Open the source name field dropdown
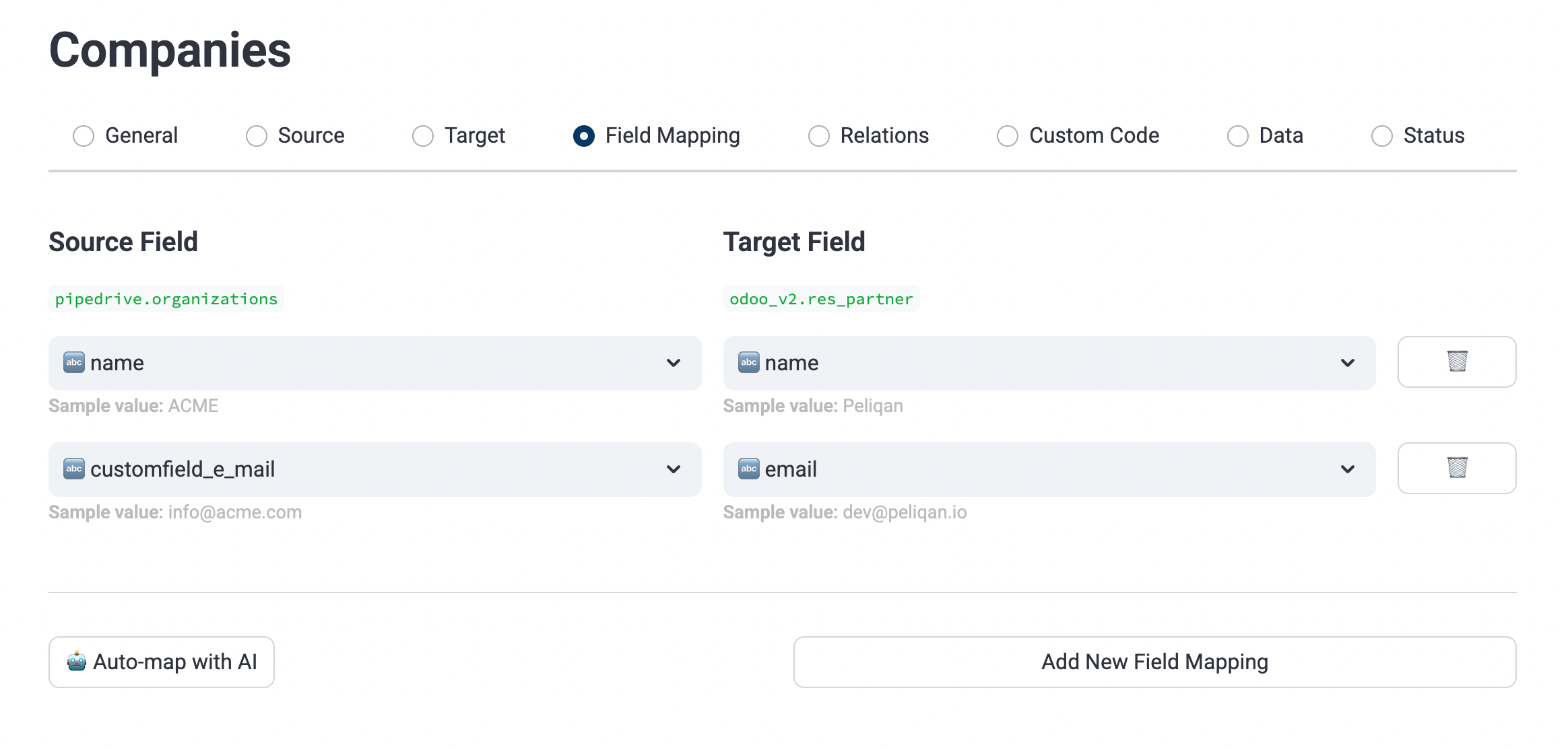Viewport: 1568px width, 750px height. 374,363
